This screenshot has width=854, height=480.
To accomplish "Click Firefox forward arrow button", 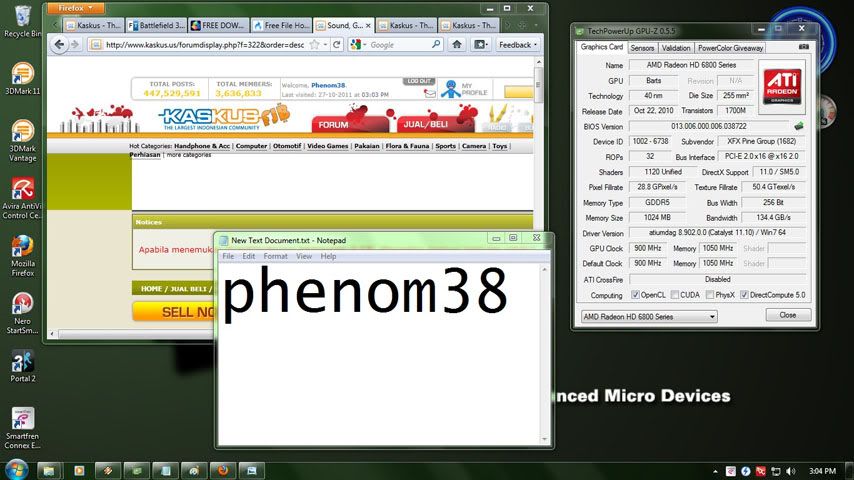I will [x=75, y=45].
